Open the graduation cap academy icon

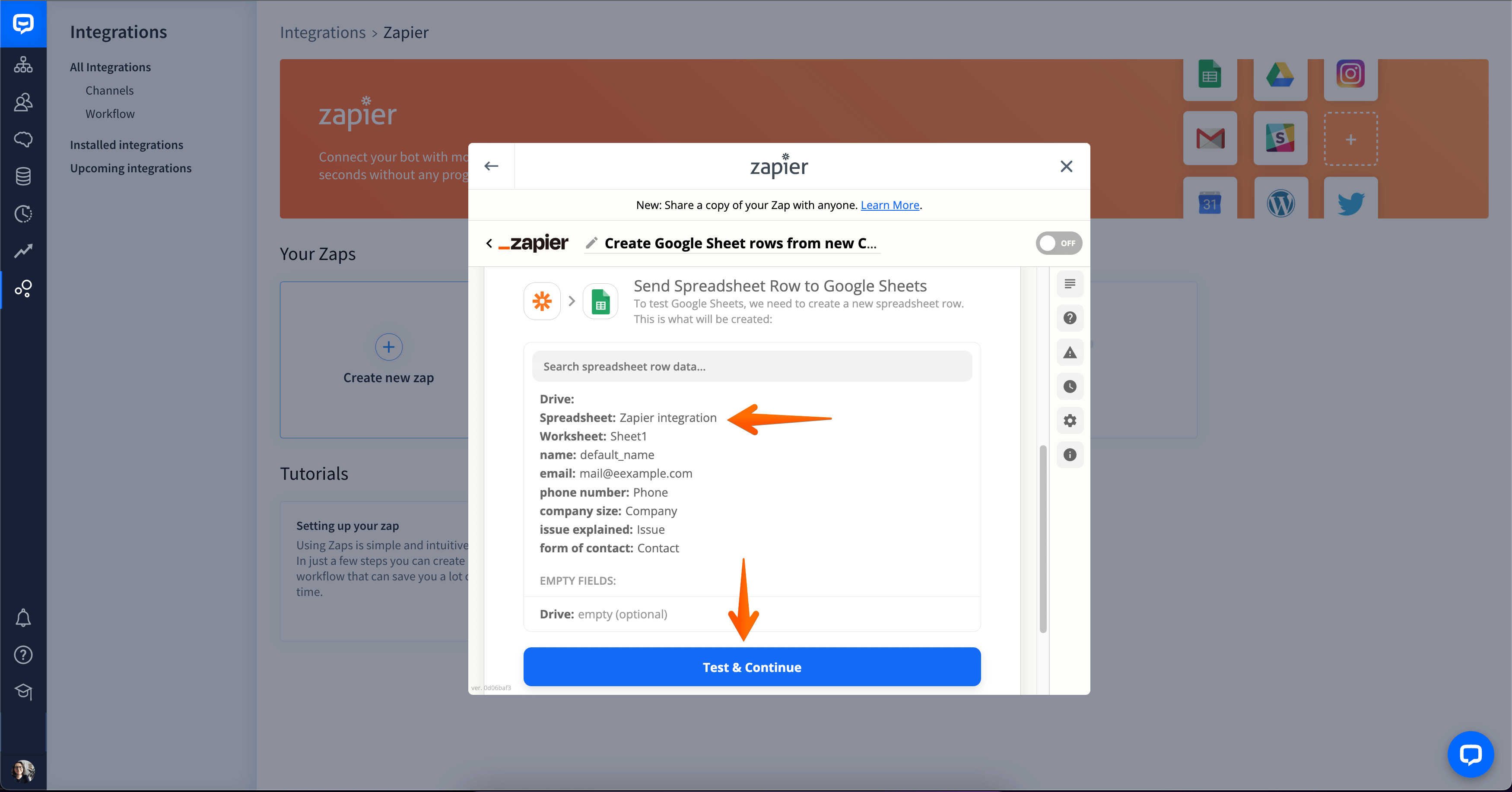(x=23, y=692)
